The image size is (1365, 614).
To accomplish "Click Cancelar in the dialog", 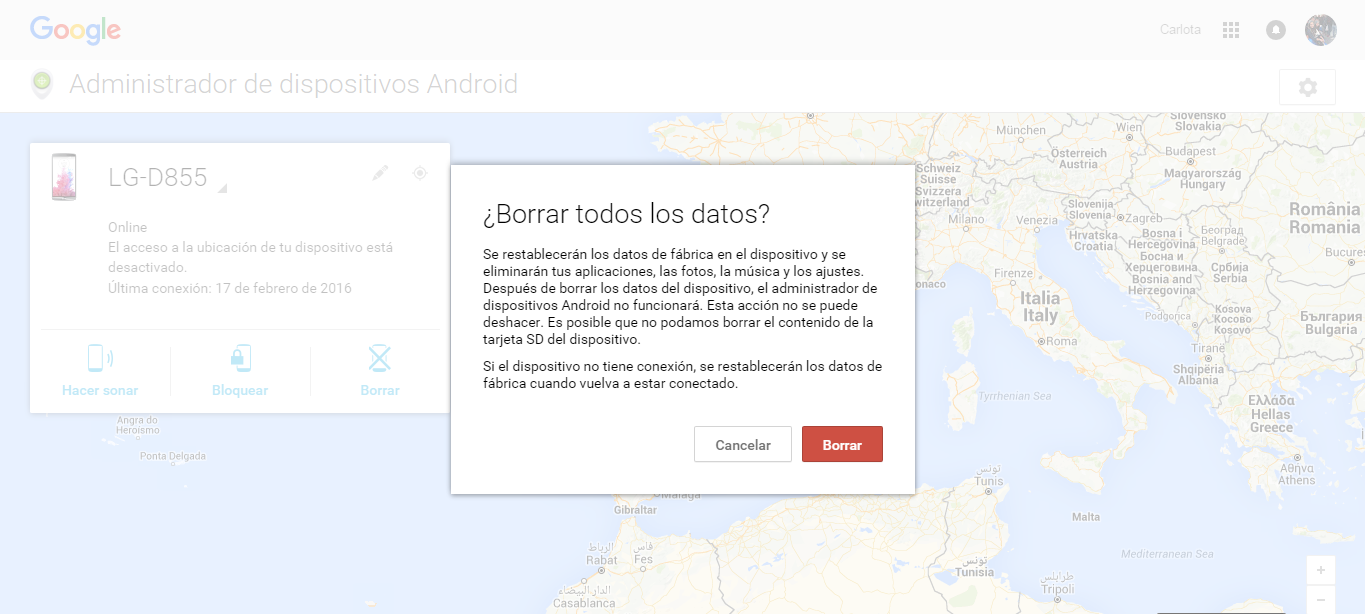I will point(743,444).
